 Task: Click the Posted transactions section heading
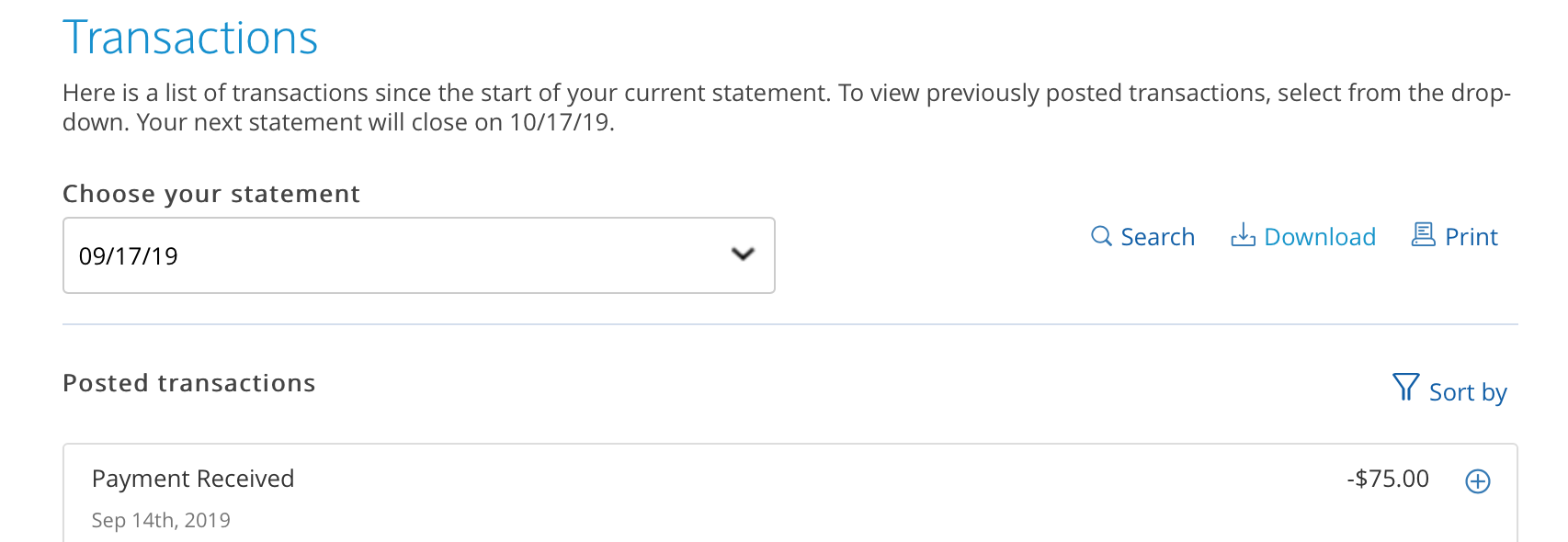189,383
